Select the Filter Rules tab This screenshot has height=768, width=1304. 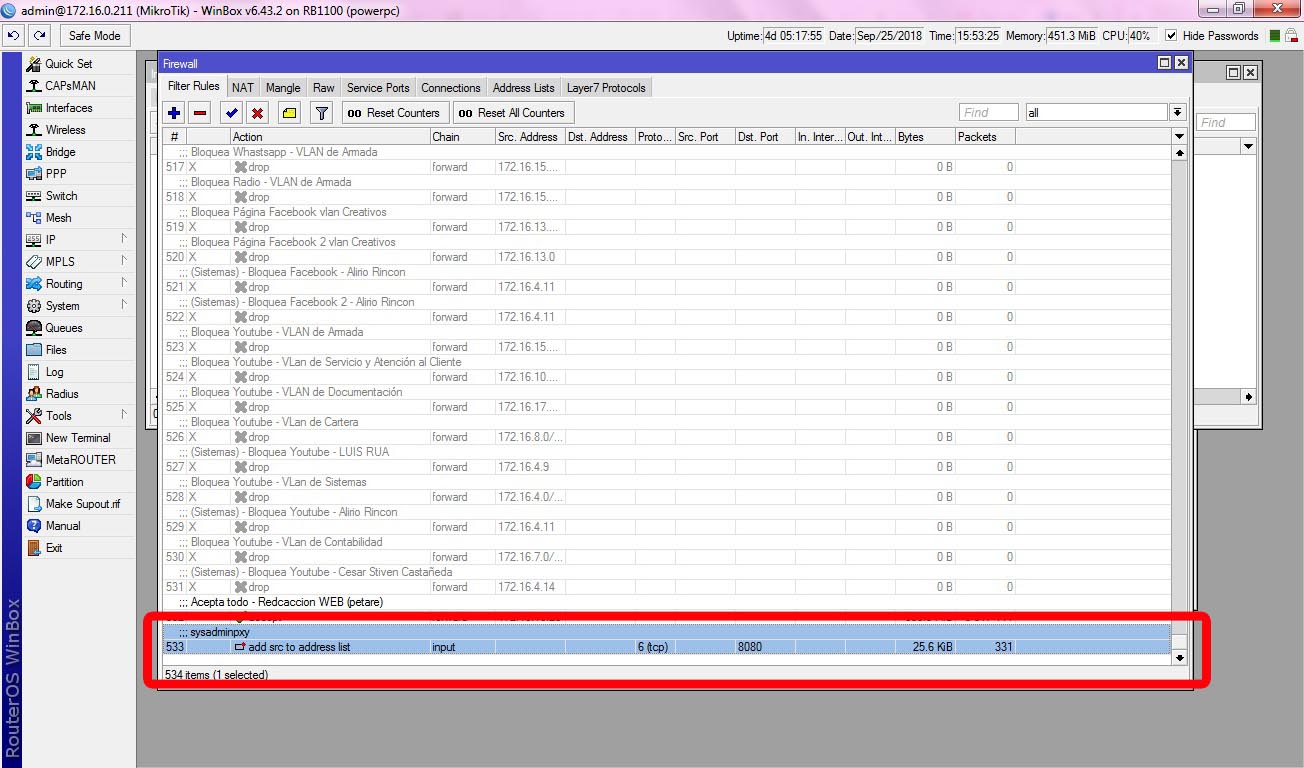pos(194,87)
